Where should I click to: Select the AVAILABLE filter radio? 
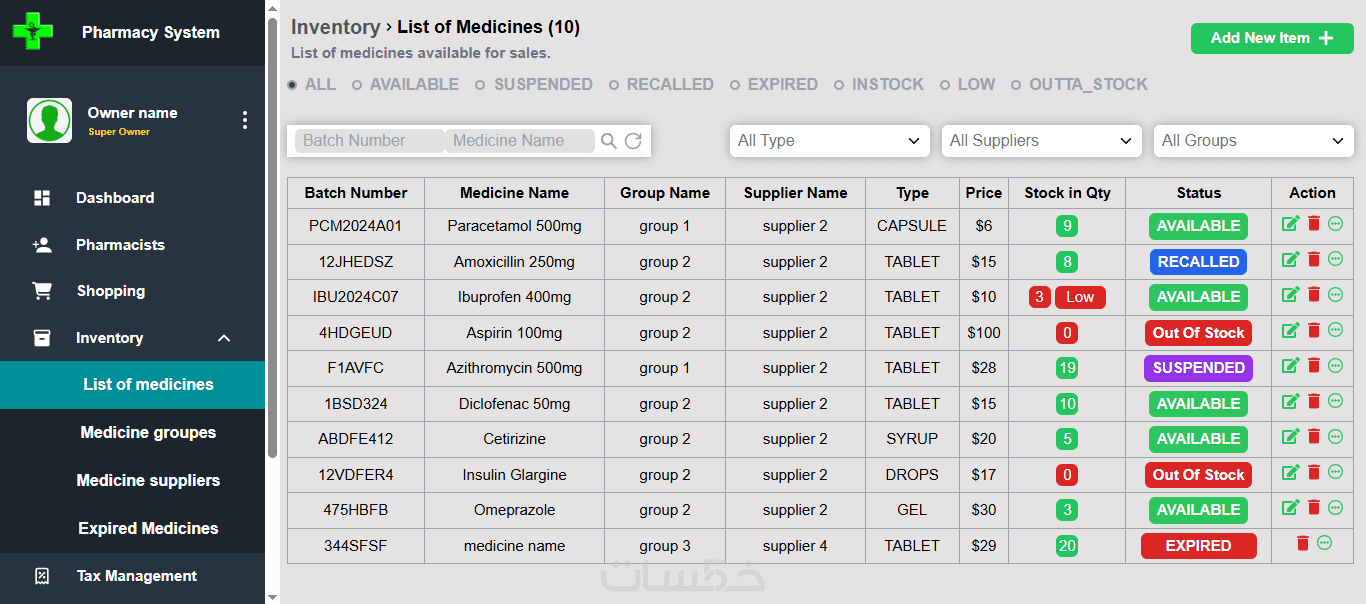357,85
